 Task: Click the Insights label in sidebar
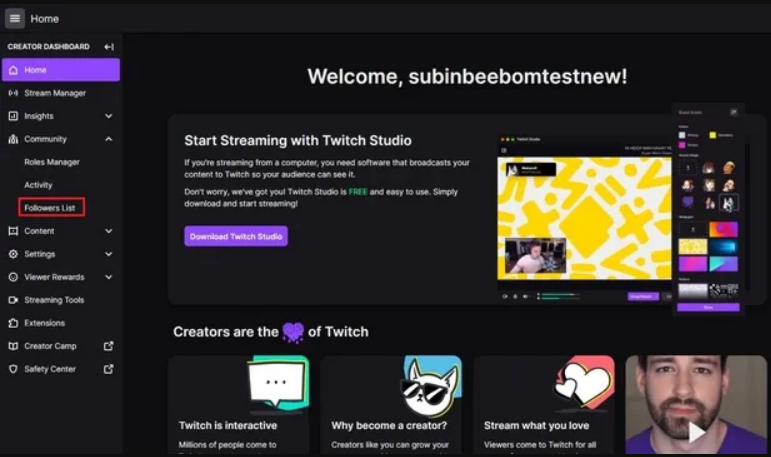(39, 116)
